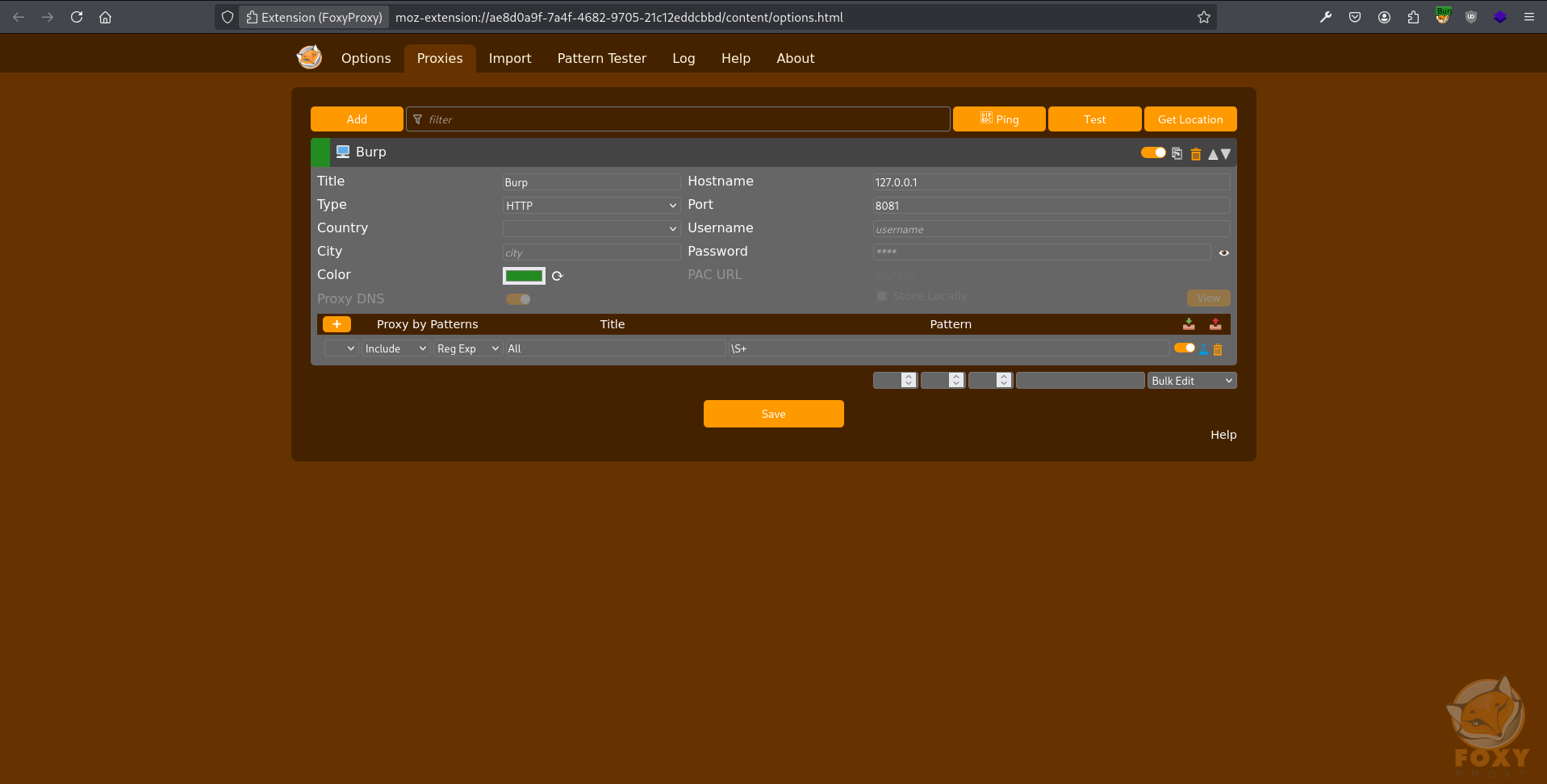Image resolution: width=1547 pixels, height=784 pixels.
Task: Click the Test button
Action: coord(1095,119)
